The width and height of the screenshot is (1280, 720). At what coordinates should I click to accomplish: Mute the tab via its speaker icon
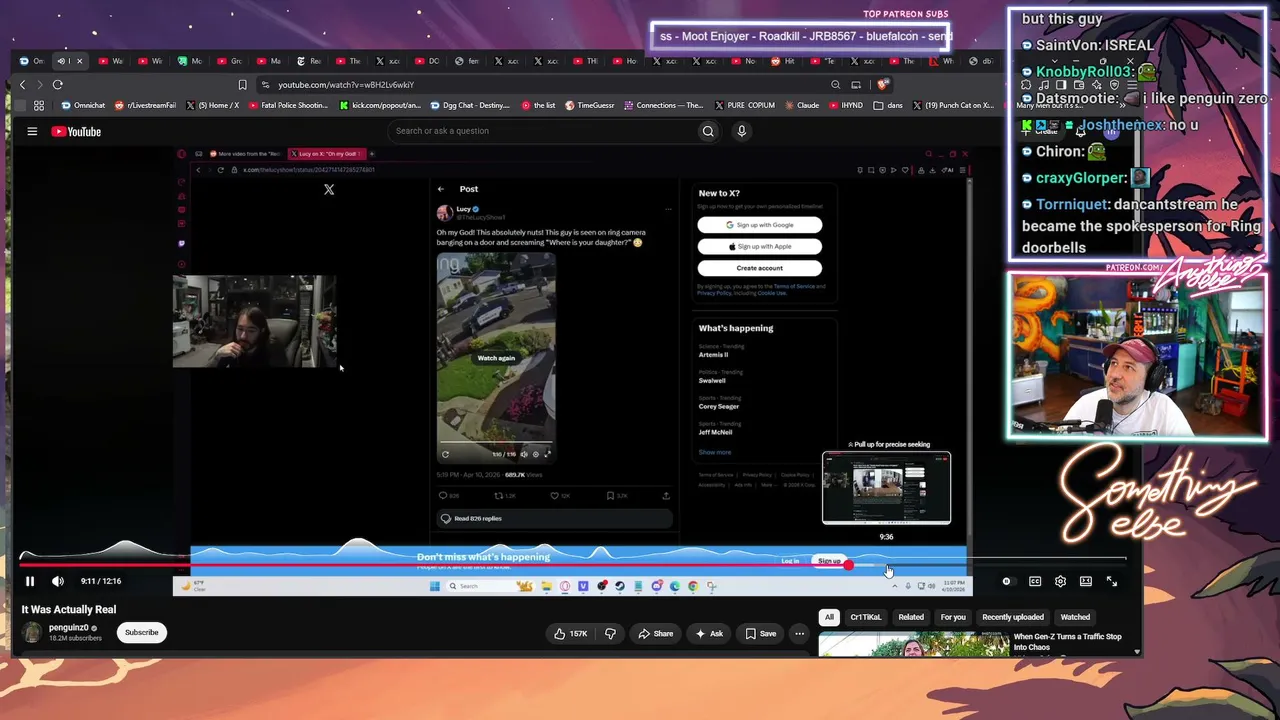(x=61, y=61)
